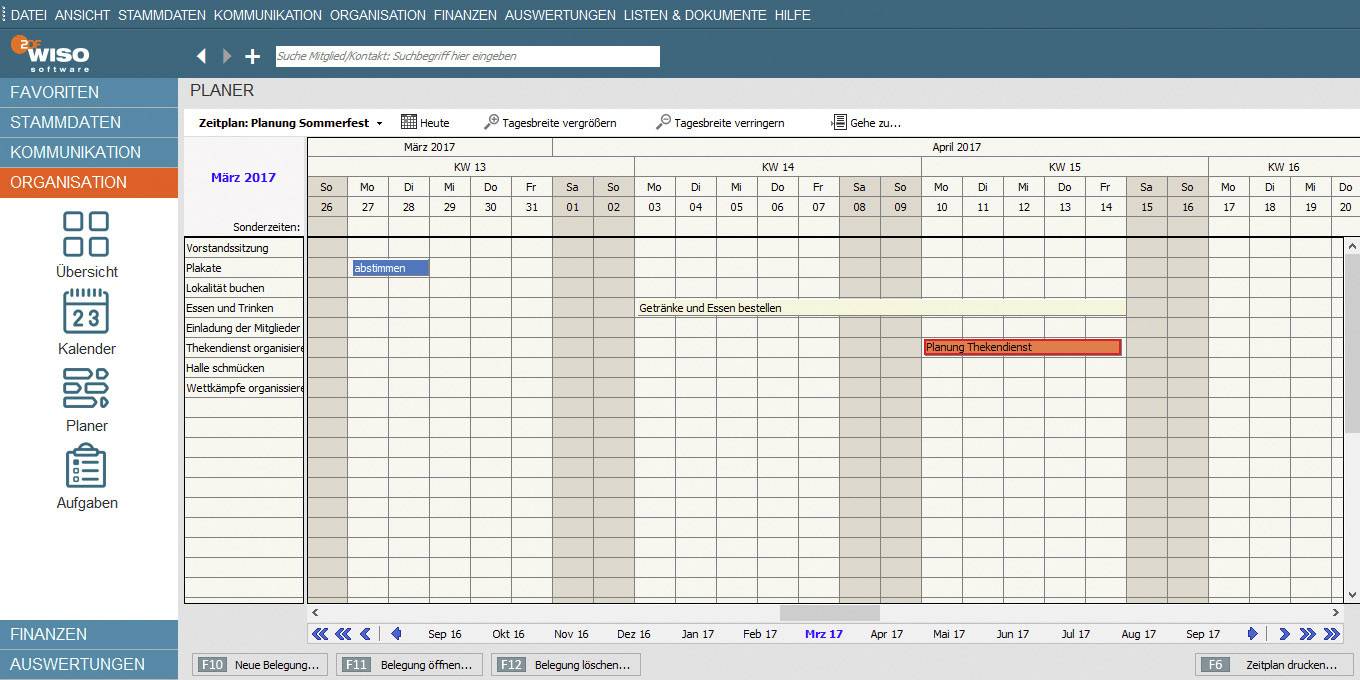Click the plus icon next to navigation arrows
Viewport: 1360px width, 680px height.
pyautogui.click(x=252, y=56)
